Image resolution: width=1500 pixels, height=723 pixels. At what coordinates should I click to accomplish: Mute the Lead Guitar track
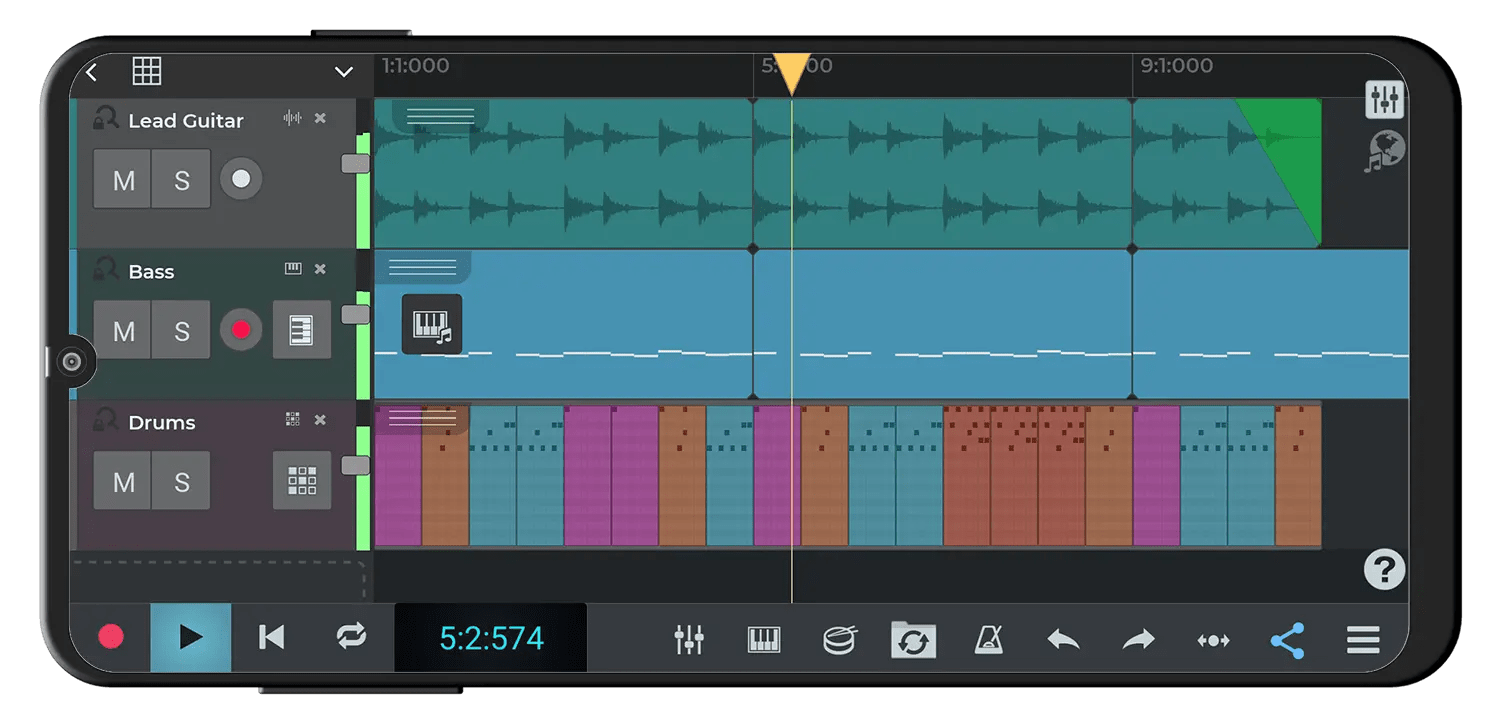click(122, 179)
